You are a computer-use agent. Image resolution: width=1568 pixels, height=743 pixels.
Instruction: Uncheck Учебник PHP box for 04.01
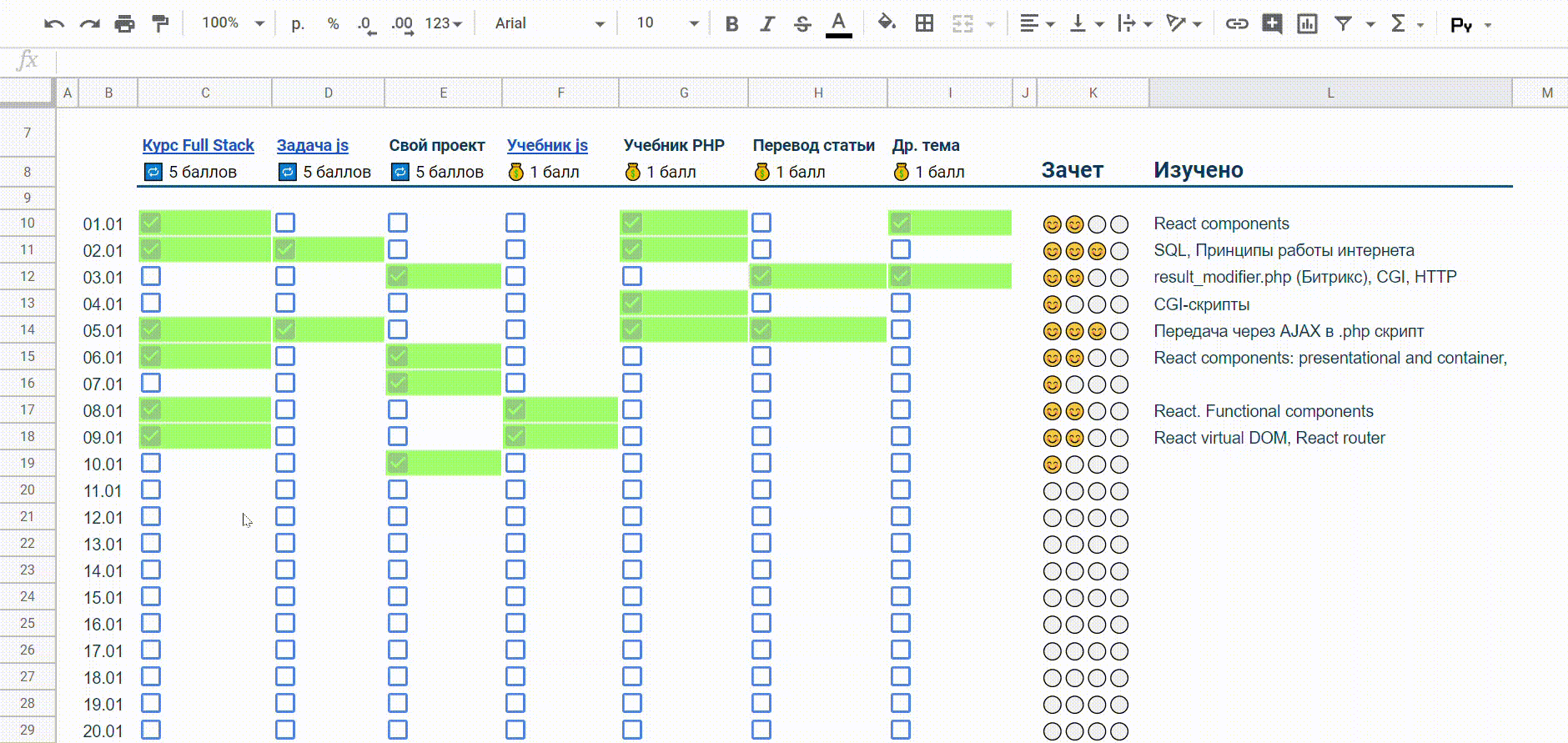(632, 303)
